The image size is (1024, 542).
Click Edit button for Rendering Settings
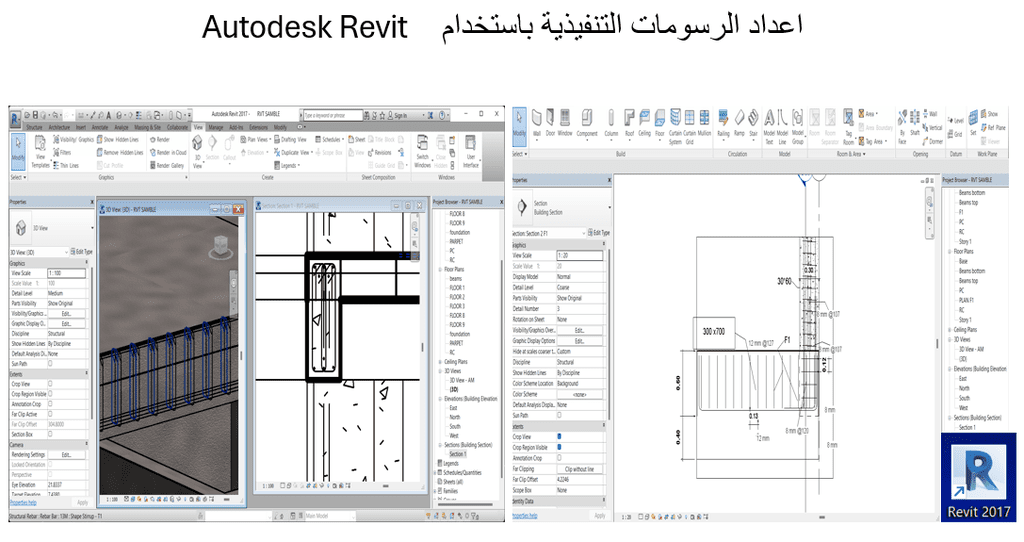click(67, 454)
